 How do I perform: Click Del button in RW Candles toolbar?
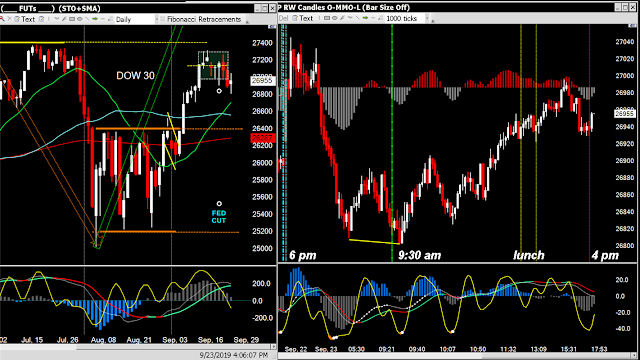(284, 18)
